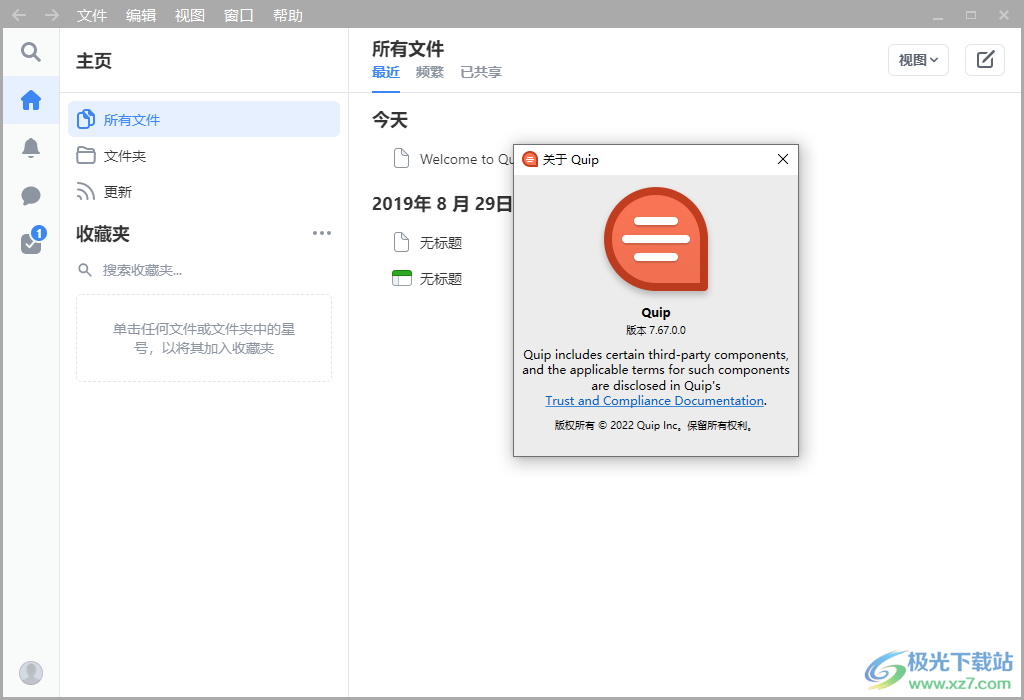
Task: Select 更新 in sidebar
Action: pos(204,191)
